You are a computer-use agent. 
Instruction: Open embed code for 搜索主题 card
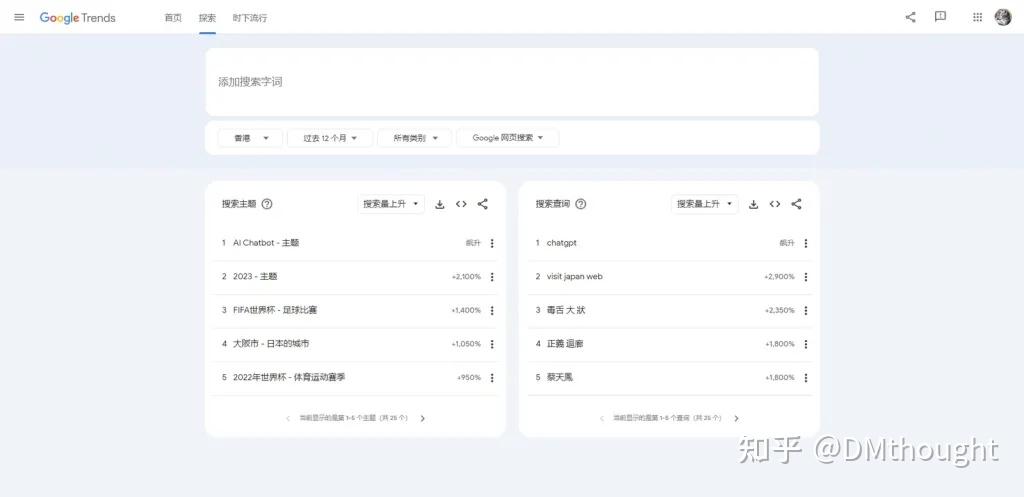coord(461,204)
